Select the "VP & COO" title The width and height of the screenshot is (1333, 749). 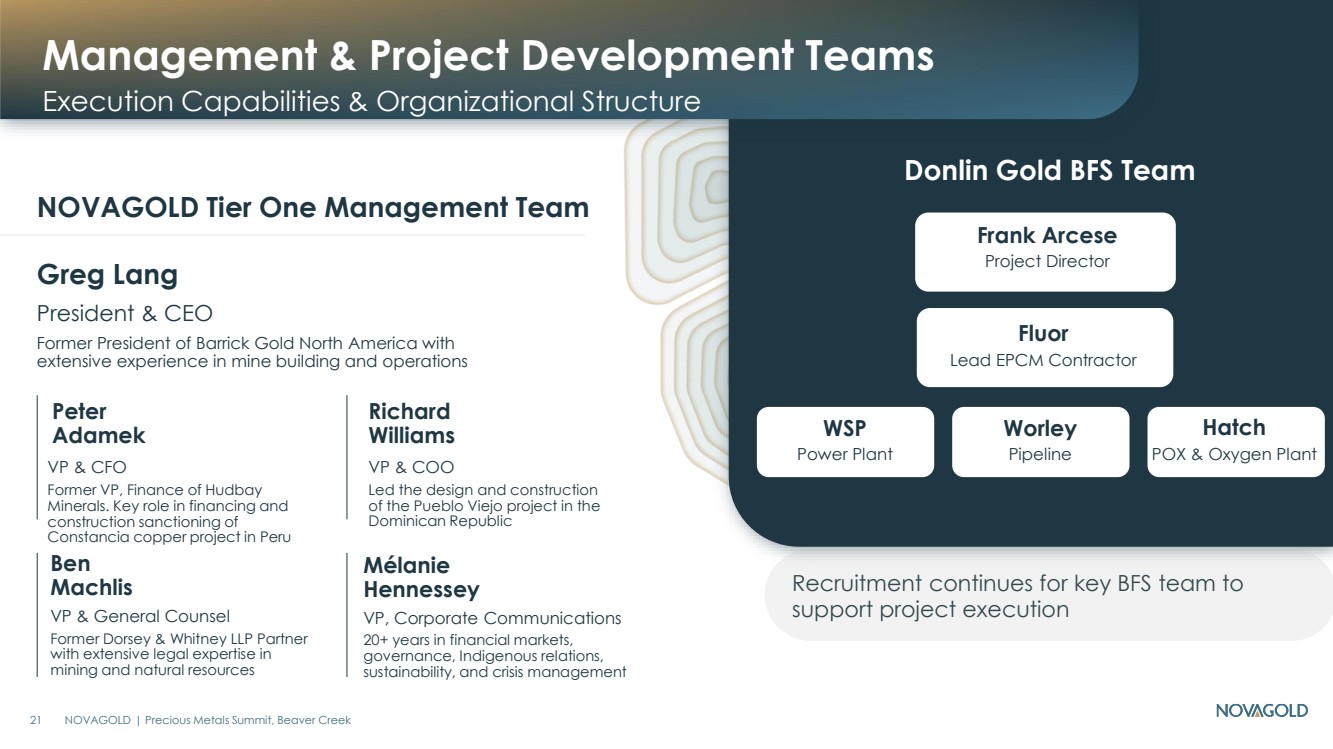click(411, 467)
